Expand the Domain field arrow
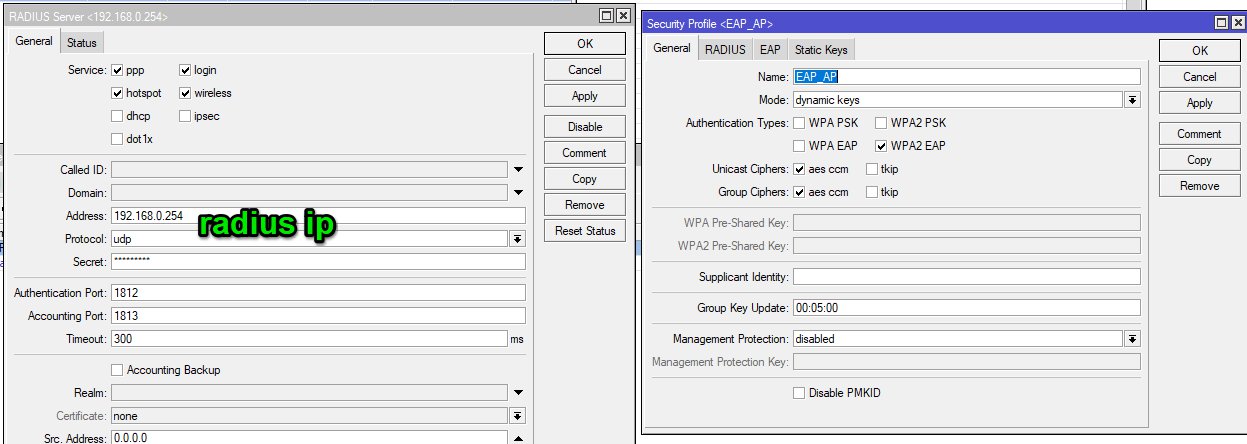The image size is (1247, 444). pos(518,193)
